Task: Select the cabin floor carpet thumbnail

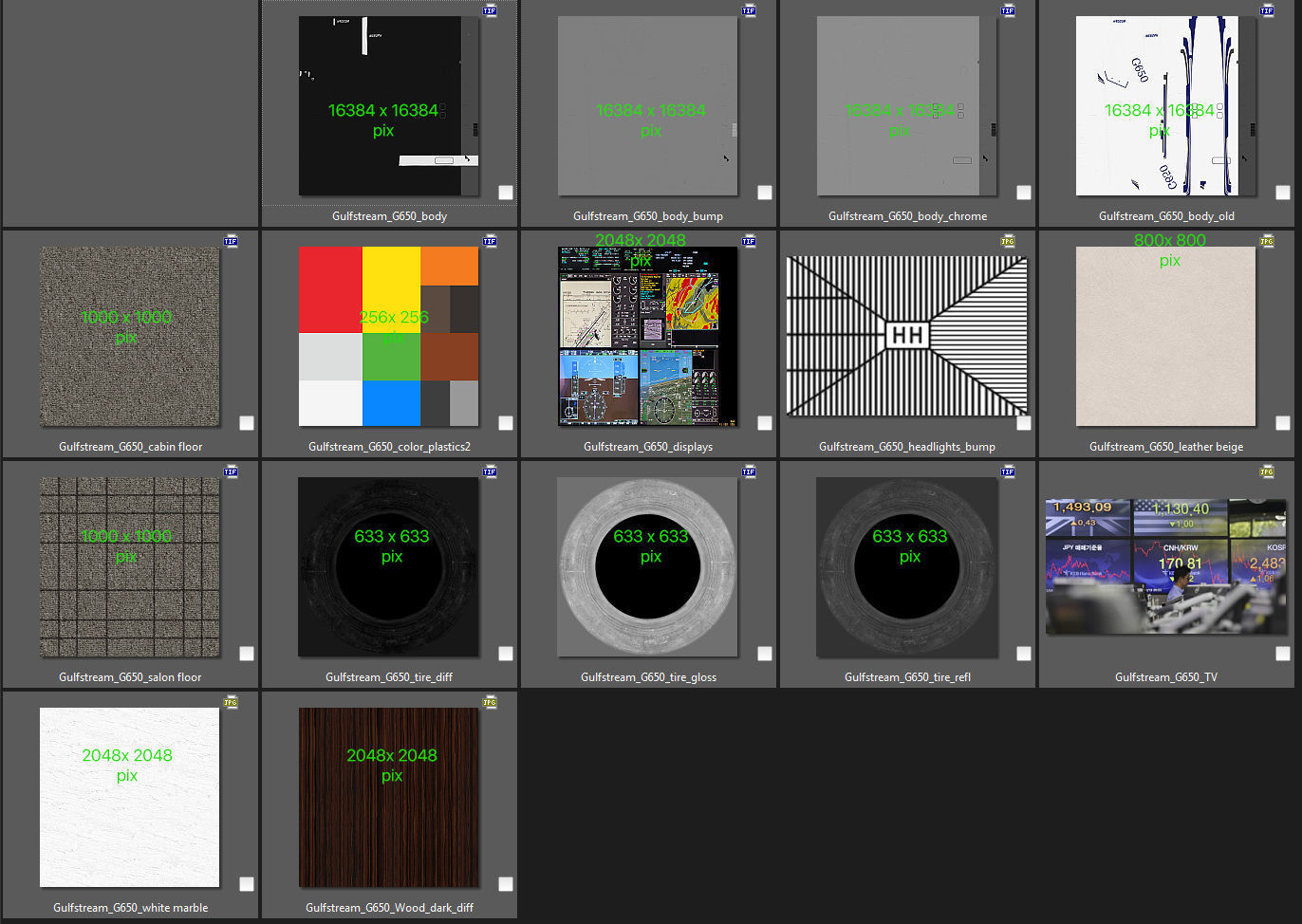Action: coord(130,336)
